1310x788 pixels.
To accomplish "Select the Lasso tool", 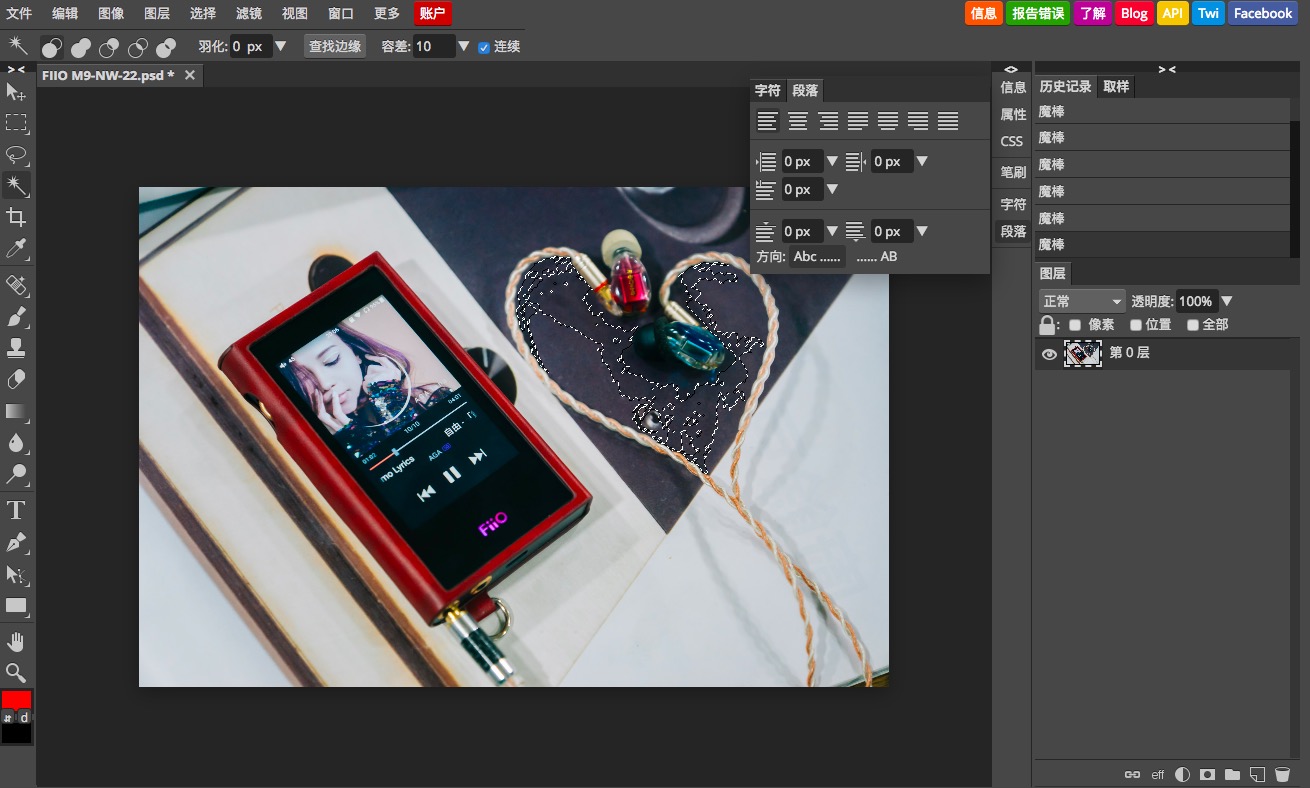I will click(x=16, y=154).
